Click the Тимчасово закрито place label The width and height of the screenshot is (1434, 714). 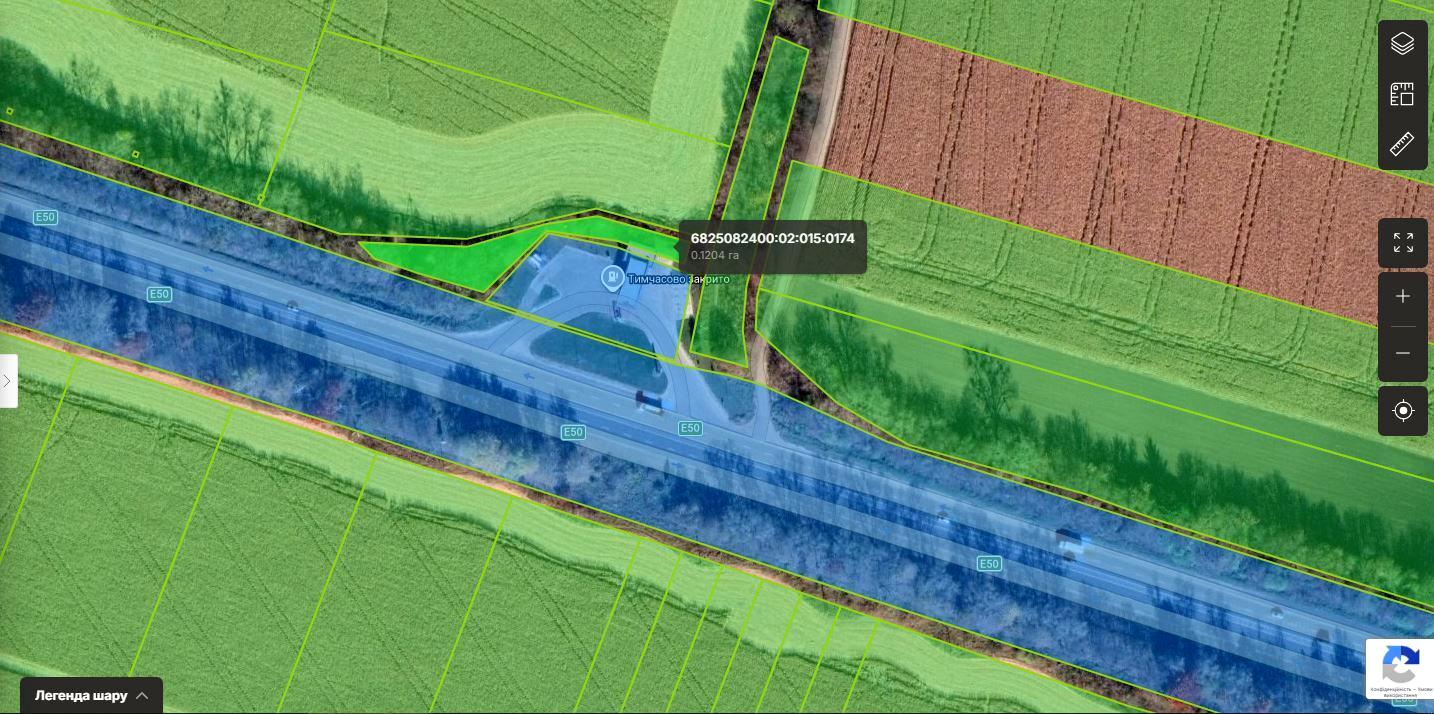pos(678,279)
